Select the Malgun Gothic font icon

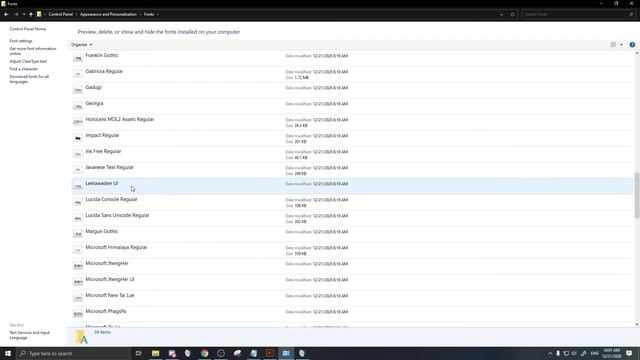[x=78, y=234]
